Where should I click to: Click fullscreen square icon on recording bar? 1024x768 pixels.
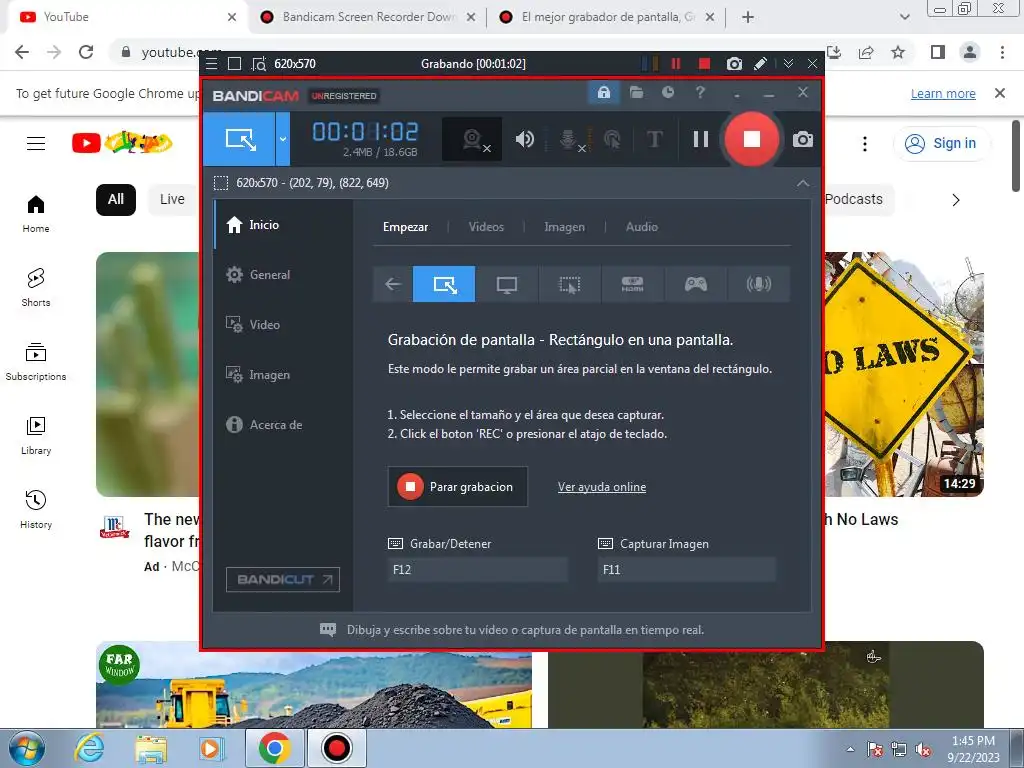234,63
